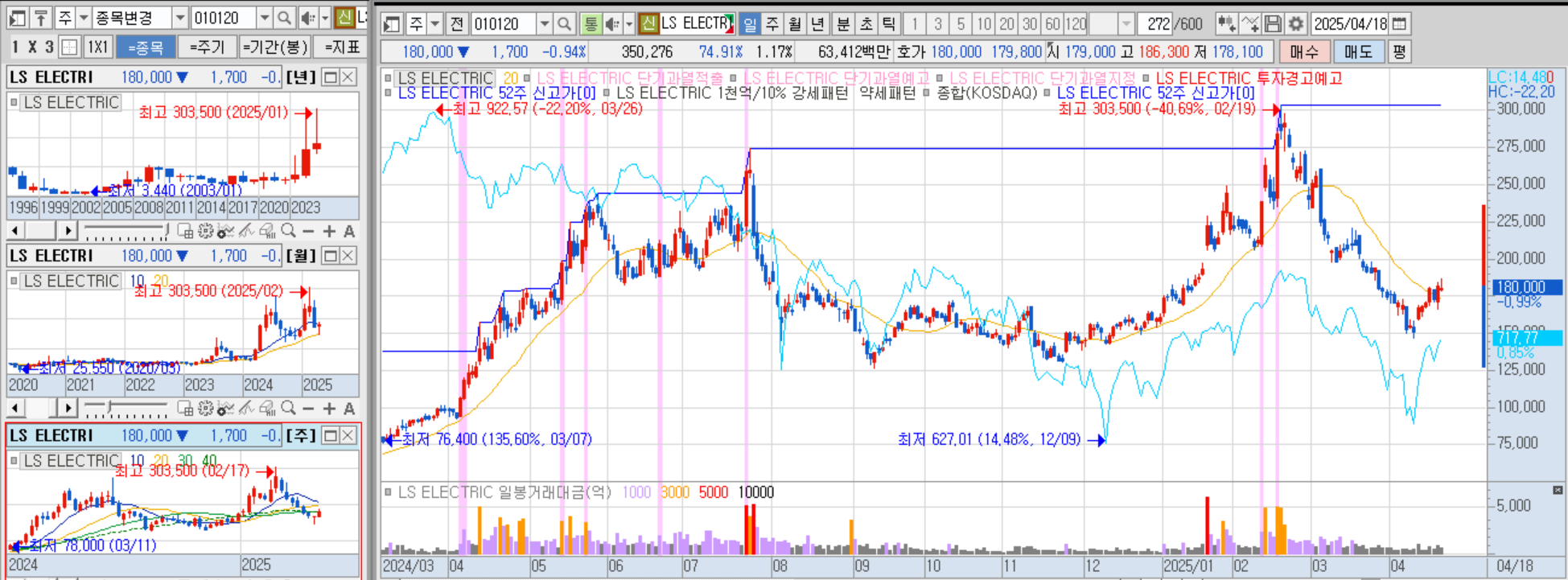Click the candlestick add icon in main toolbar

1226,24
